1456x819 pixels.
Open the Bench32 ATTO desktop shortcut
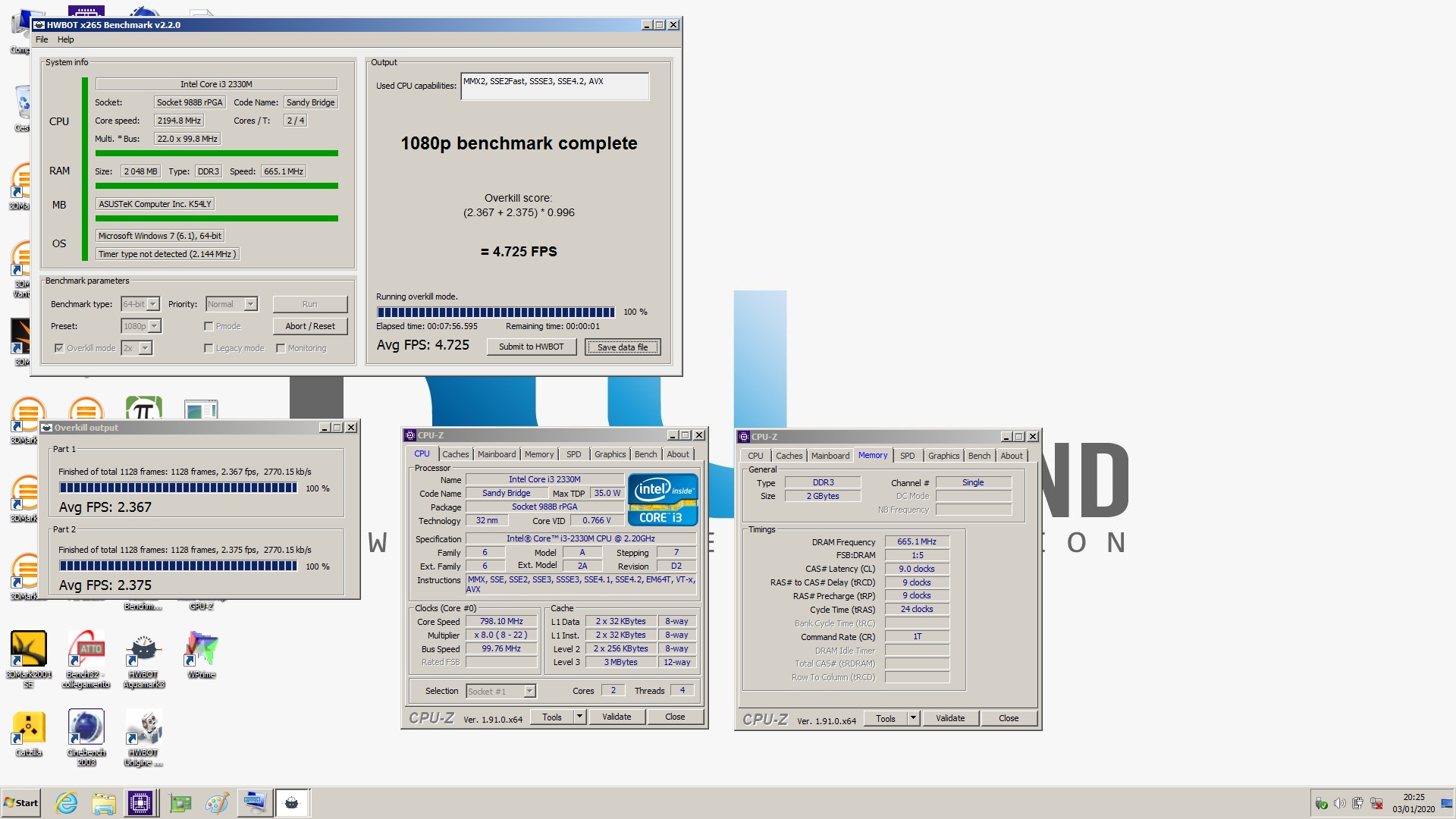tap(86, 658)
